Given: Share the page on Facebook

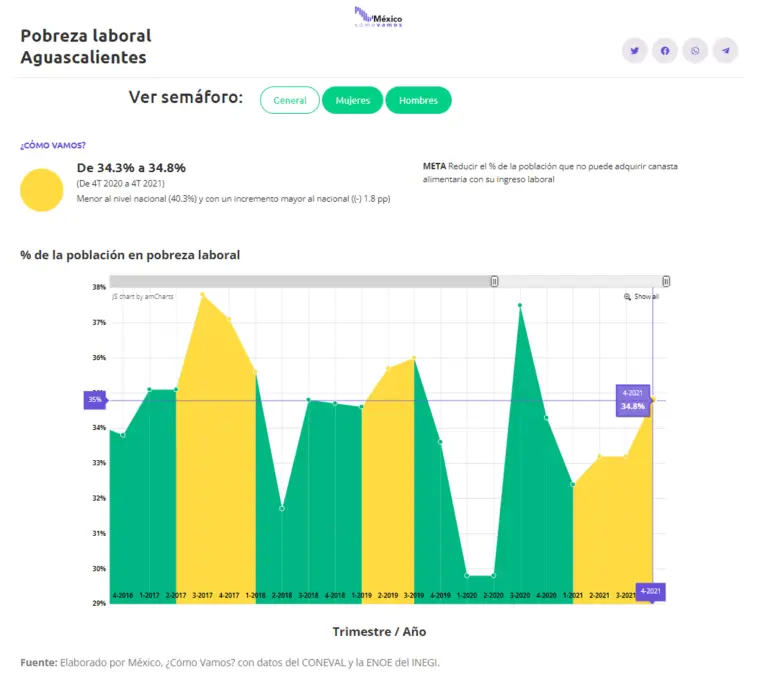Looking at the screenshot, I should (x=665, y=51).
